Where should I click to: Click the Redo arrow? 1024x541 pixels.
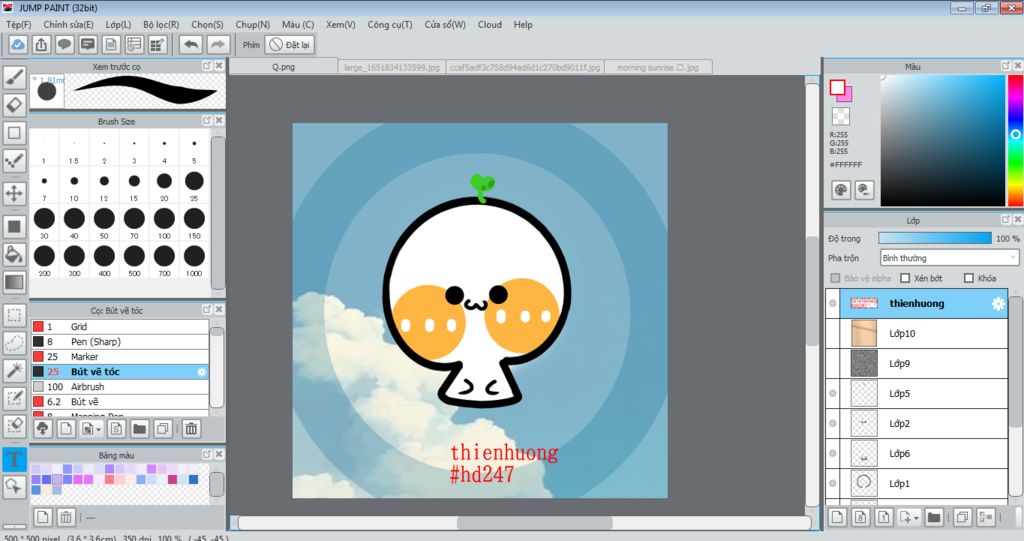coord(218,44)
